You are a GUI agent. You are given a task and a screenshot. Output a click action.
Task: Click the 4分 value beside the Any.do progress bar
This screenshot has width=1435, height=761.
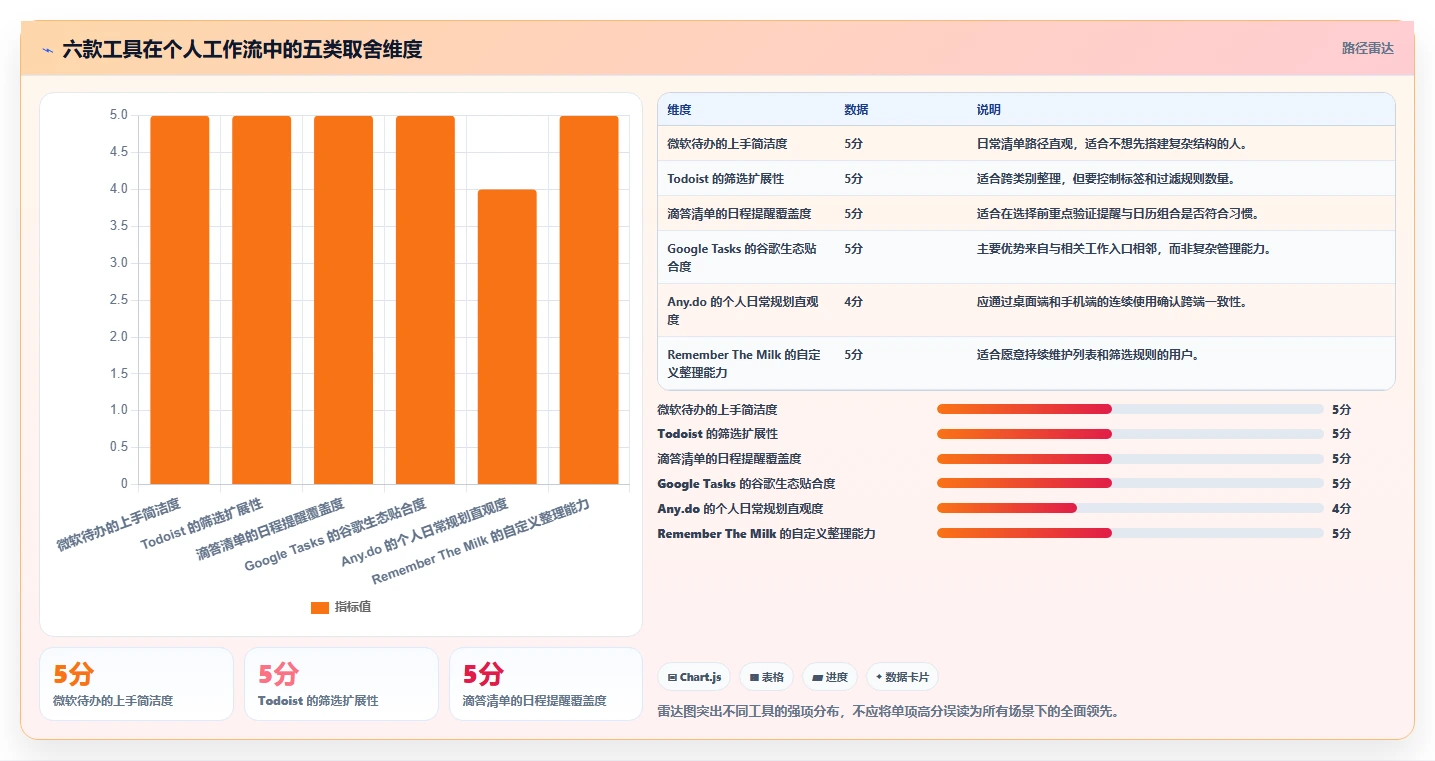coord(1341,509)
